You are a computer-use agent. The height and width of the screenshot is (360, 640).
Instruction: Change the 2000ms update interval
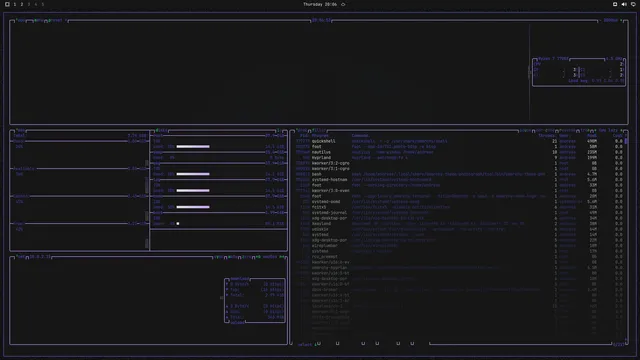click(611, 20)
